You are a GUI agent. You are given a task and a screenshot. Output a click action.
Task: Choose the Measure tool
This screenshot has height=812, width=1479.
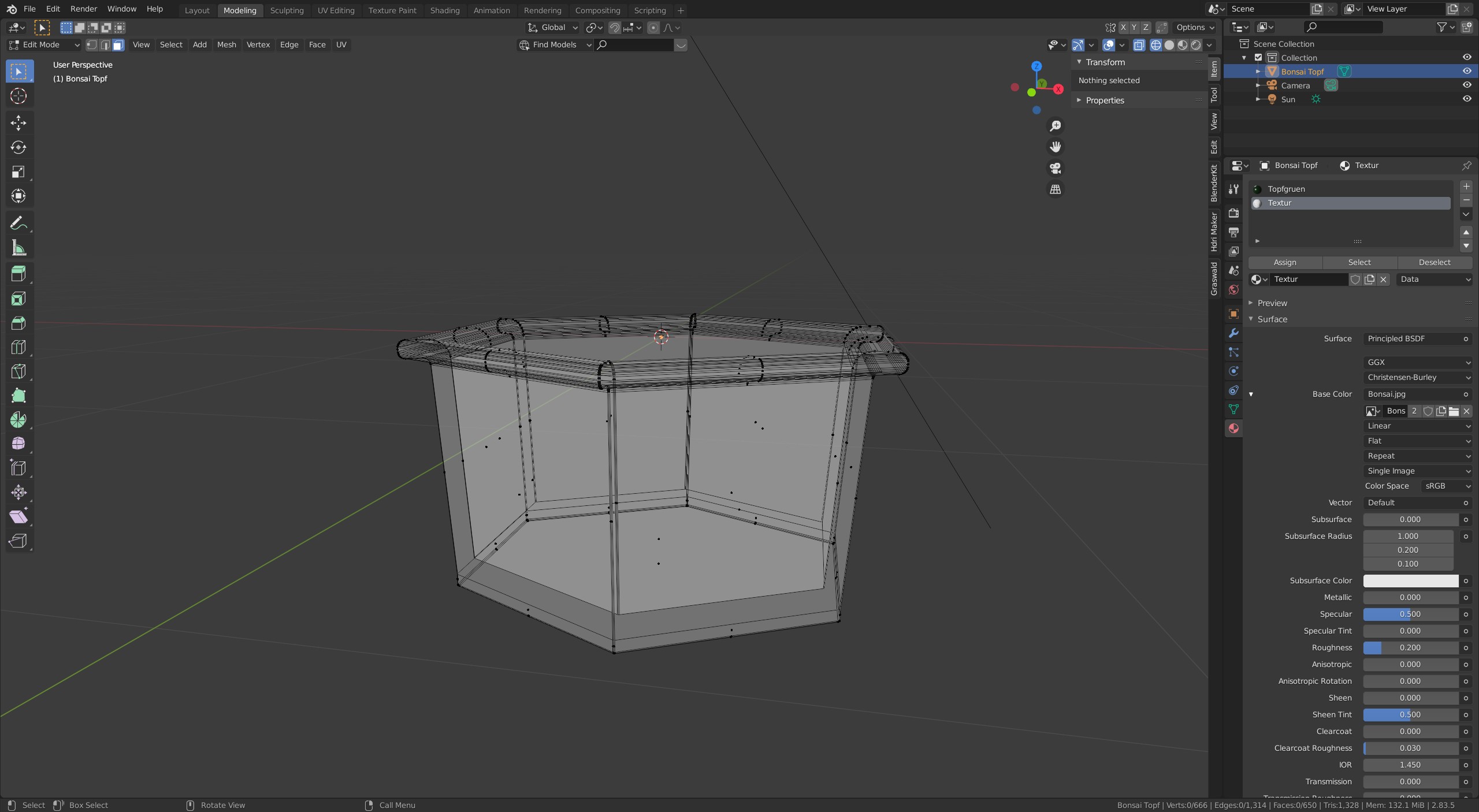(x=18, y=248)
